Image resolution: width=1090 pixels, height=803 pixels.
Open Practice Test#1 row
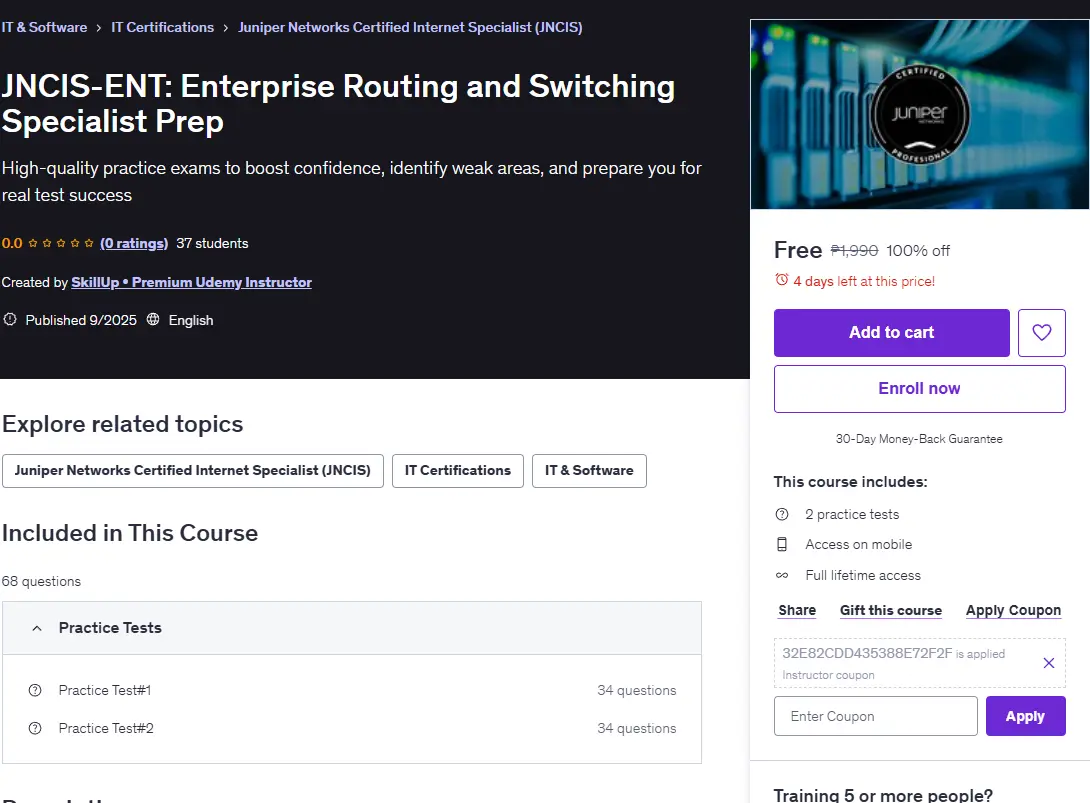(x=352, y=690)
